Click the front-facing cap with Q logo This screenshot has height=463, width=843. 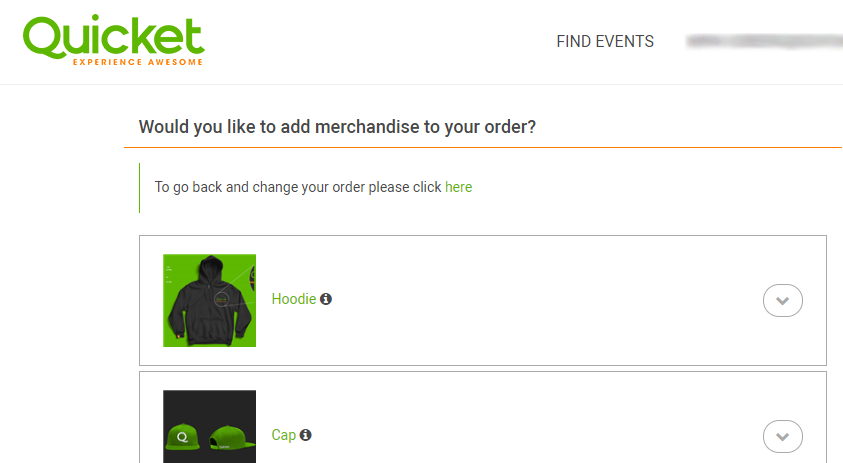[x=183, y=437]
